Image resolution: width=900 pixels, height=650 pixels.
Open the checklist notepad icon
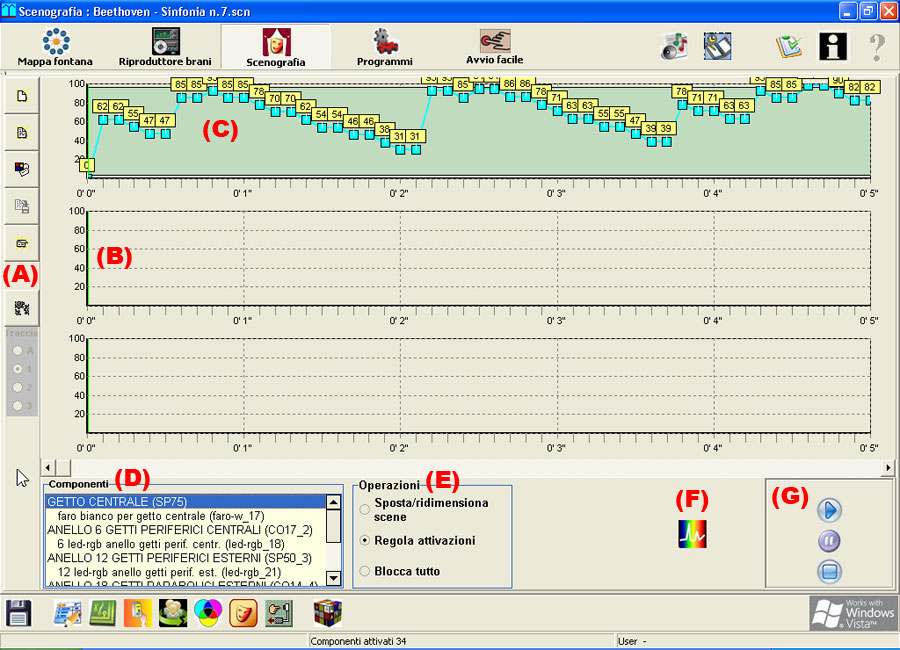(789, 46)
